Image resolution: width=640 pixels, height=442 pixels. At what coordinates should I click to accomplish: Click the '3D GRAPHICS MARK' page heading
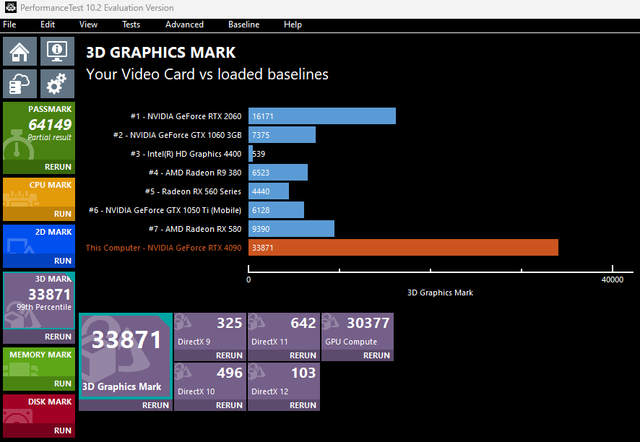point(161,53)
